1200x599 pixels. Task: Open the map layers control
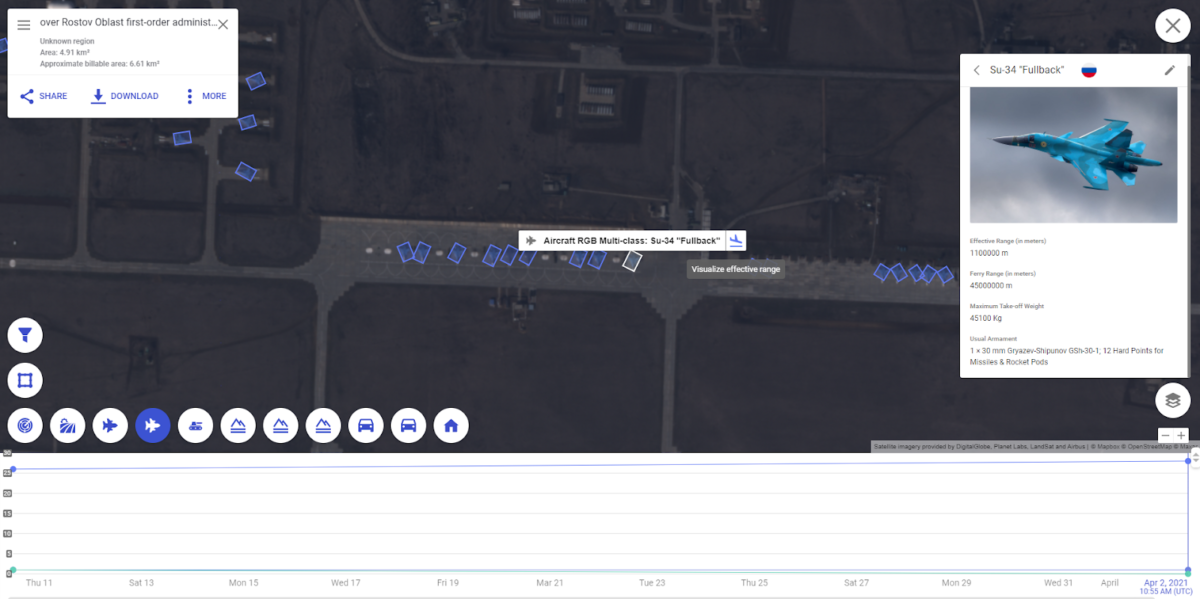[1172, 399]
